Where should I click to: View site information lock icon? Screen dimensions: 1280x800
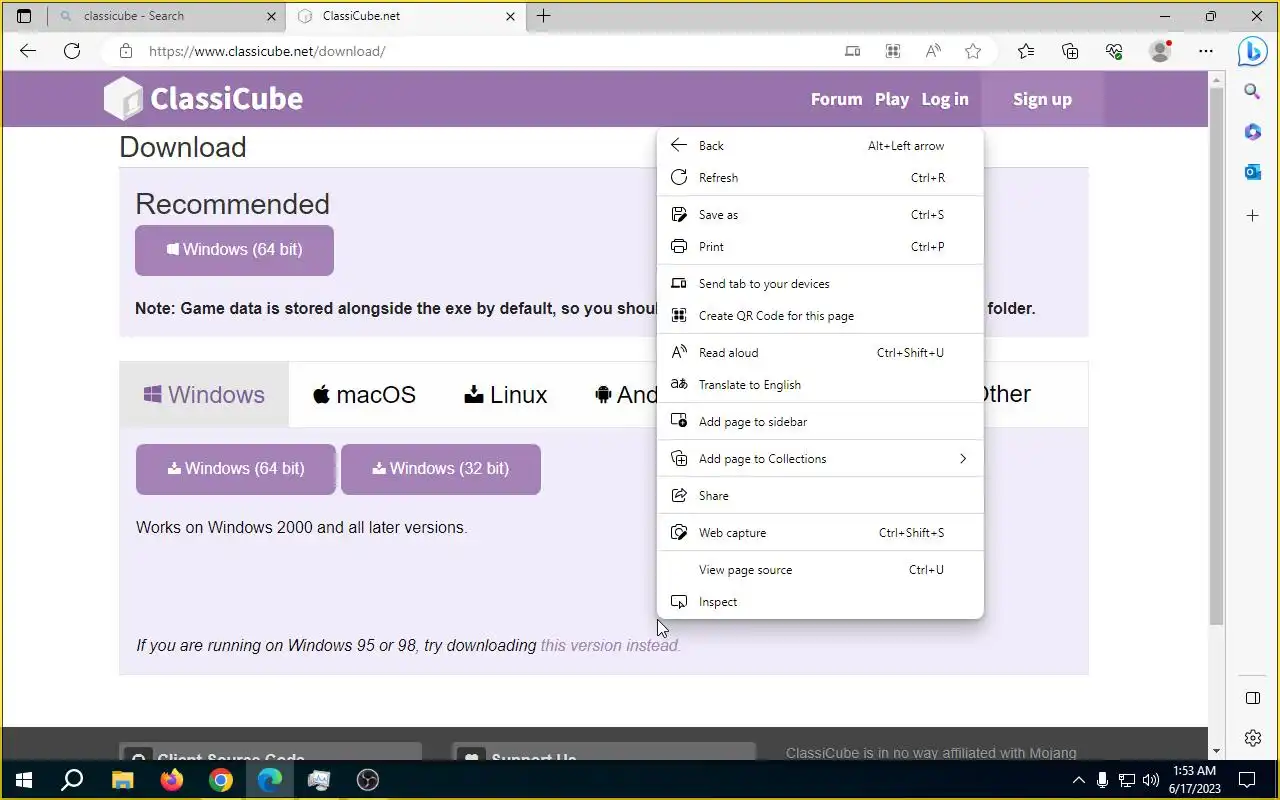click(x=125, y=51)
